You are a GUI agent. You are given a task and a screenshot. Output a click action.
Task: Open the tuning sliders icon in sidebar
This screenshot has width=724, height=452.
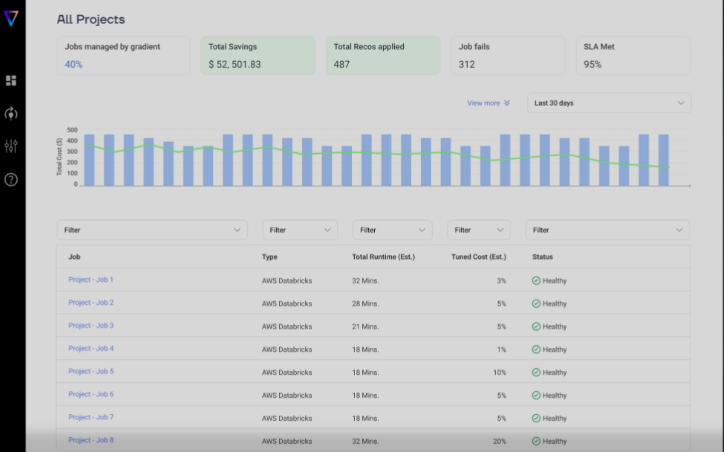coord(11,146)
